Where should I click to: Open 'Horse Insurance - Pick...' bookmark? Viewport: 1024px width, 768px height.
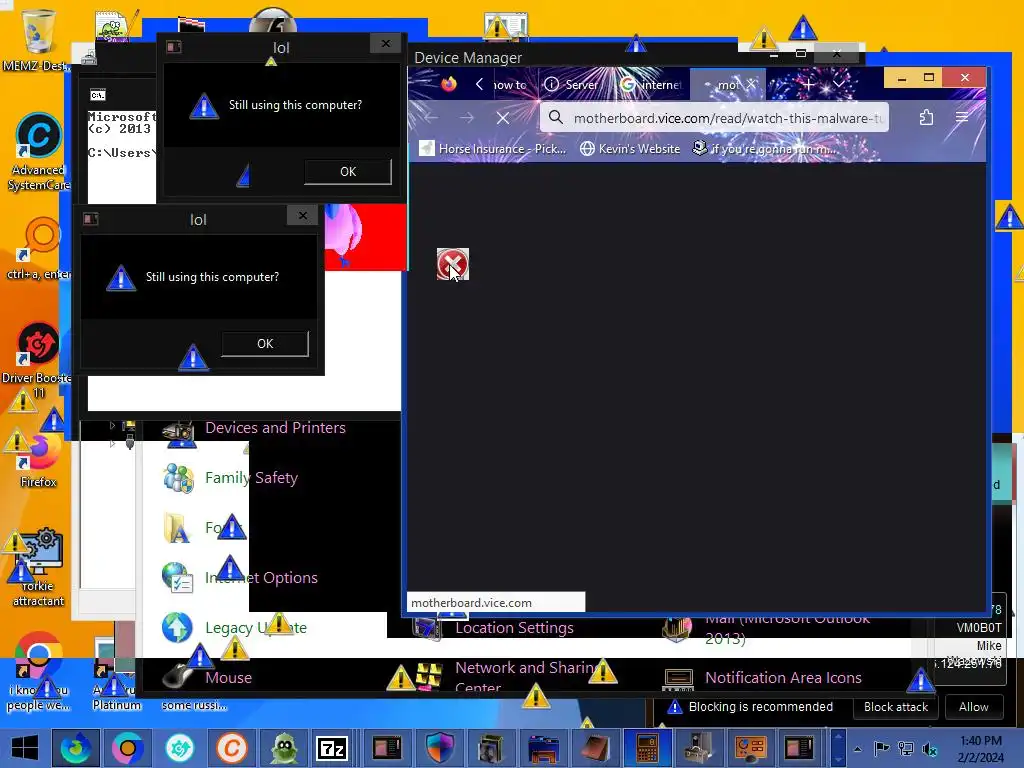(493, 149)
